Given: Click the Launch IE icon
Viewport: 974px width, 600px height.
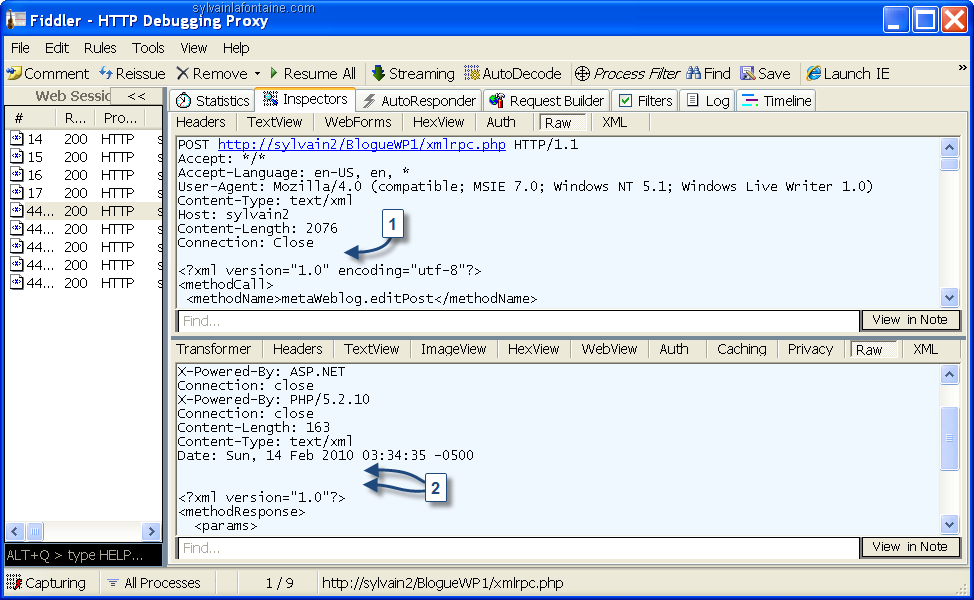Looking at the screenshot, I should point(813,73).
